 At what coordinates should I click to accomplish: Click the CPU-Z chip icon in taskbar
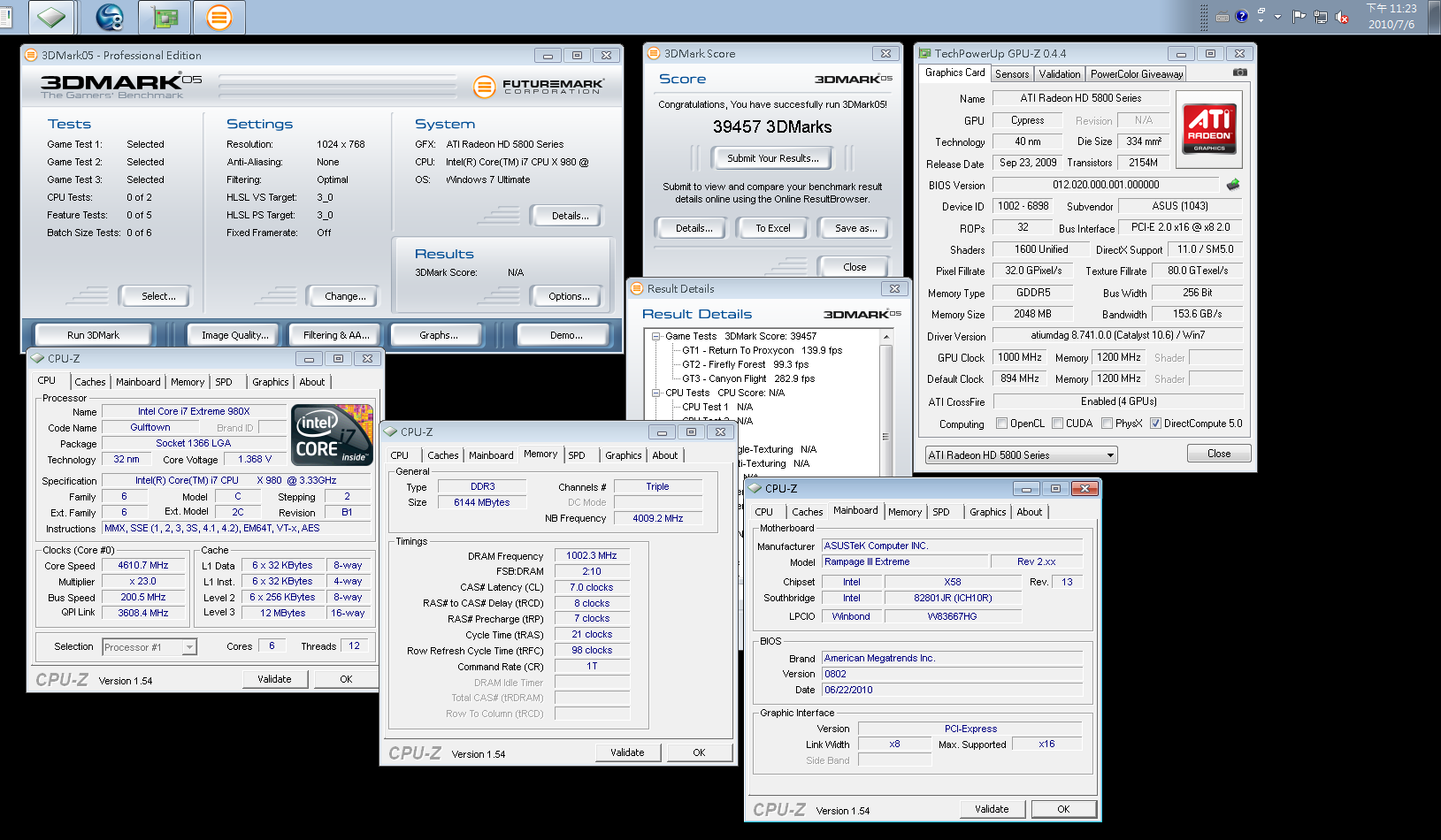coord(51,17)
